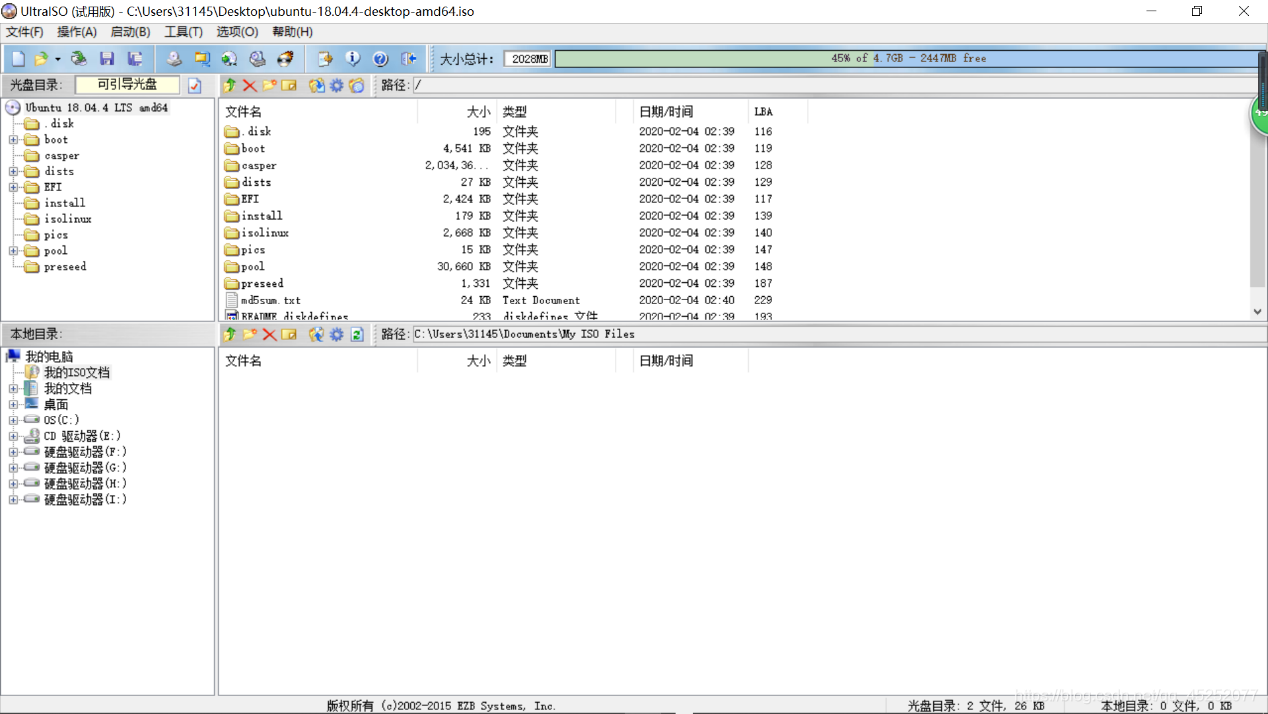The height and width of the screenshot is (714, 1268).
Task: Expand the CD 驱动器(E:) node
Action: [14, 436]
